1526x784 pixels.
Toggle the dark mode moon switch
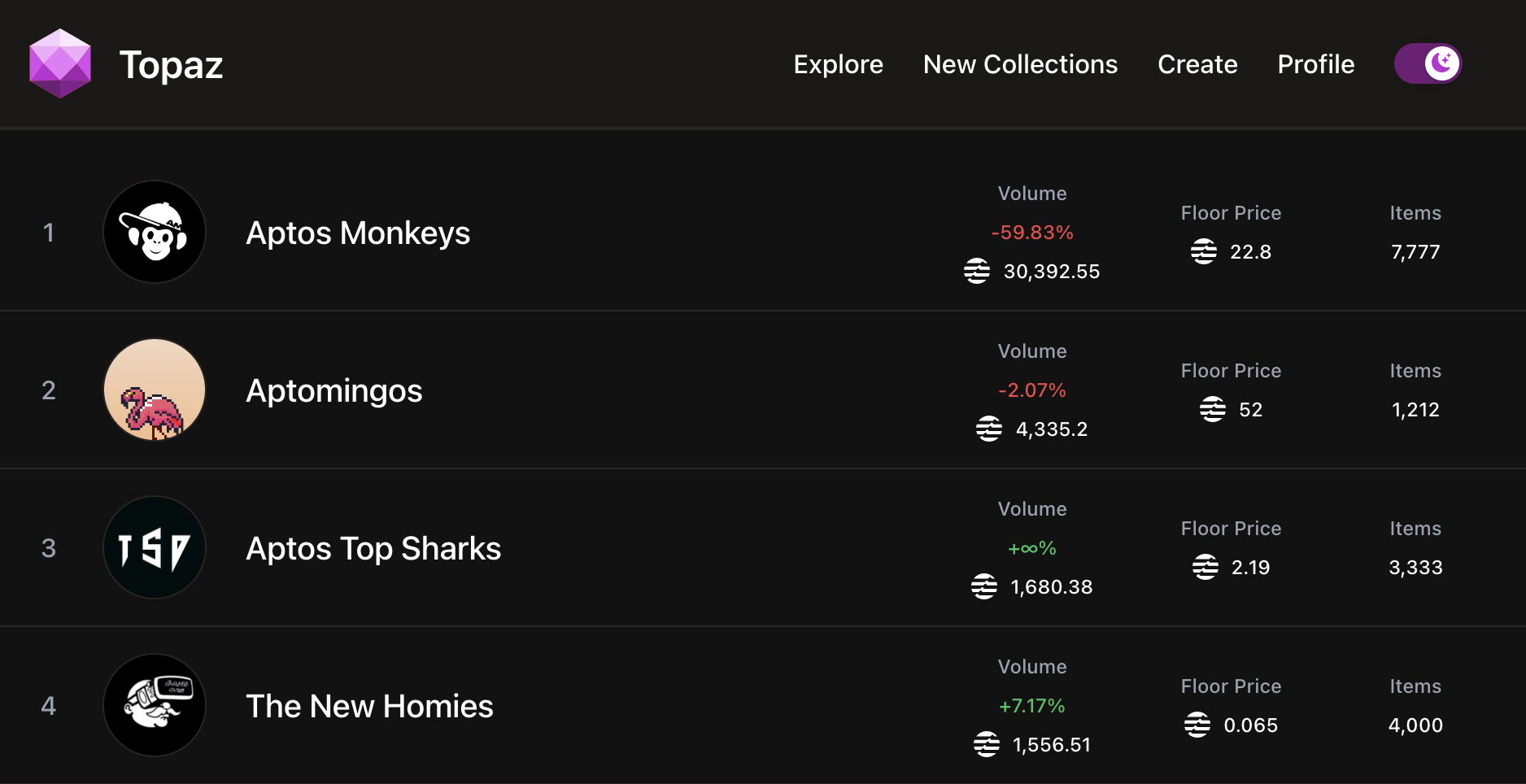coord(1428,63)
